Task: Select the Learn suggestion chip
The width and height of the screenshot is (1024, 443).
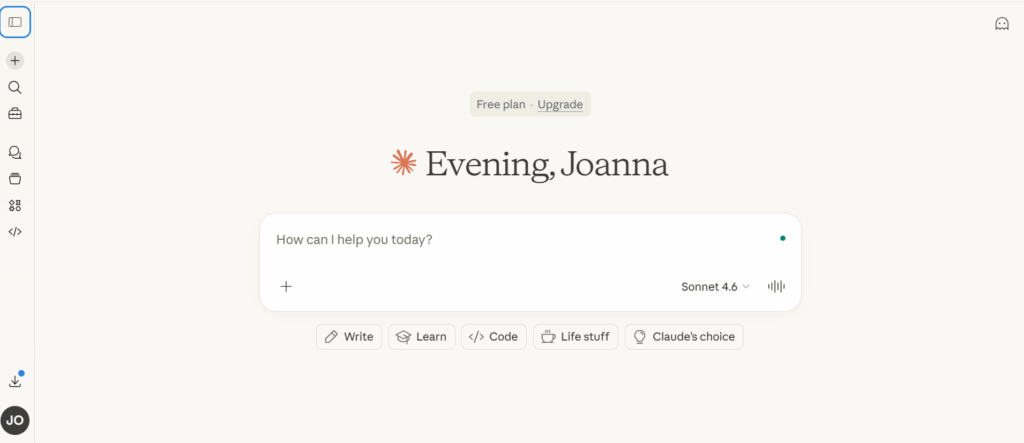Action: pos(422,337)
